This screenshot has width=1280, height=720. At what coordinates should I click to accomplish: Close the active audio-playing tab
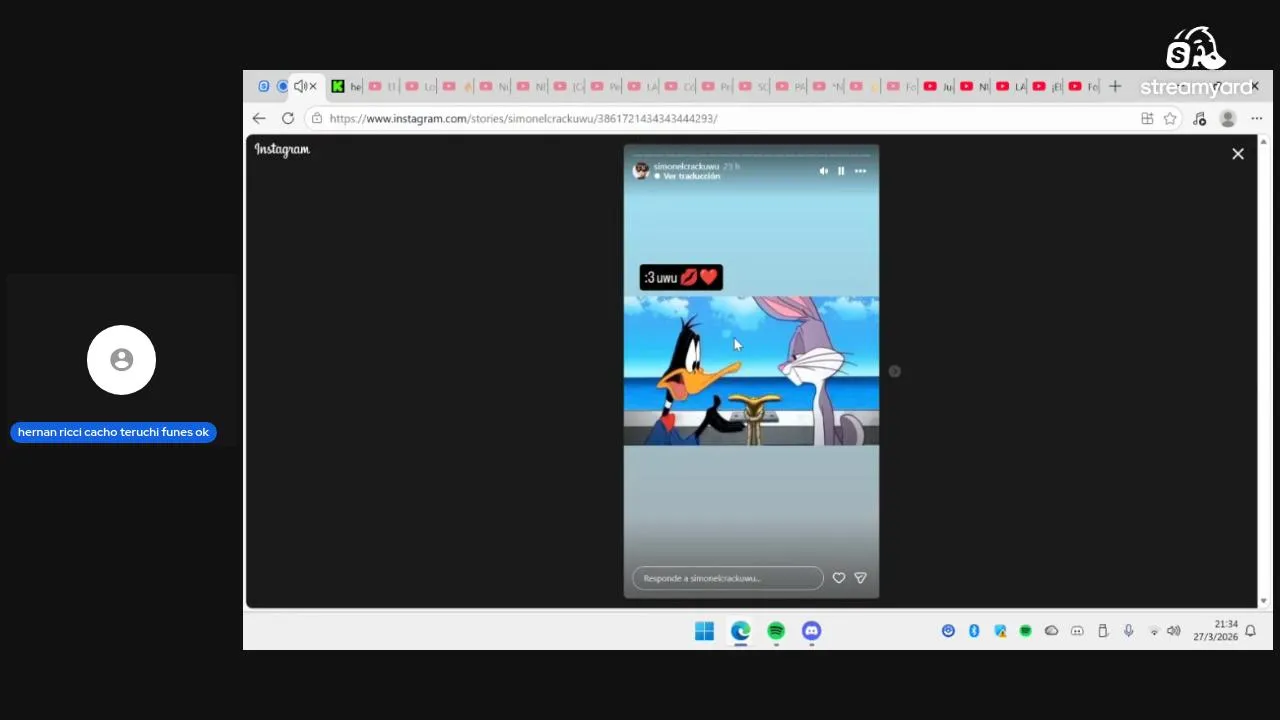[x=312, y=87]
